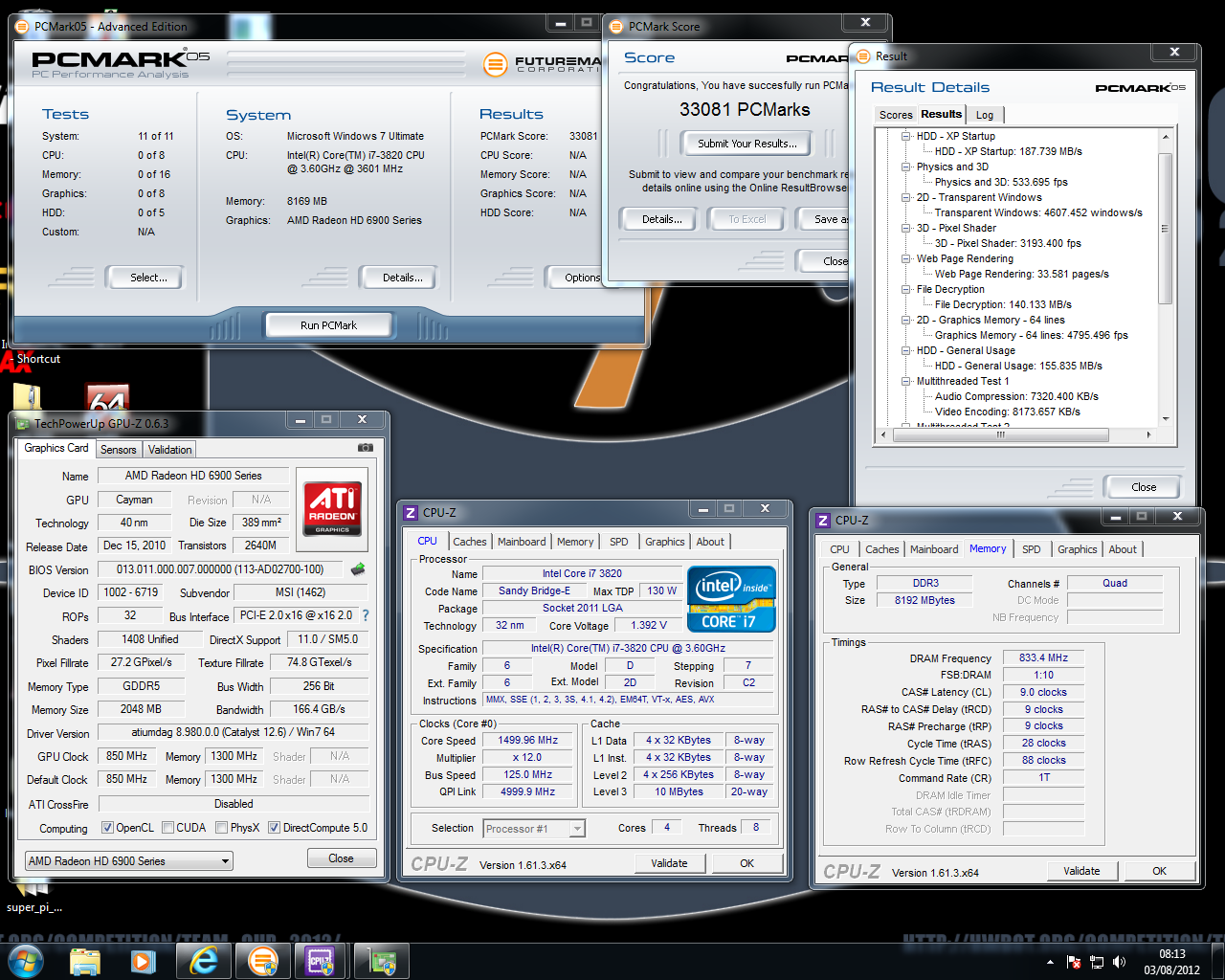Toggle DirectCompute 5.0 checkbox

click(x=274, y=828)
